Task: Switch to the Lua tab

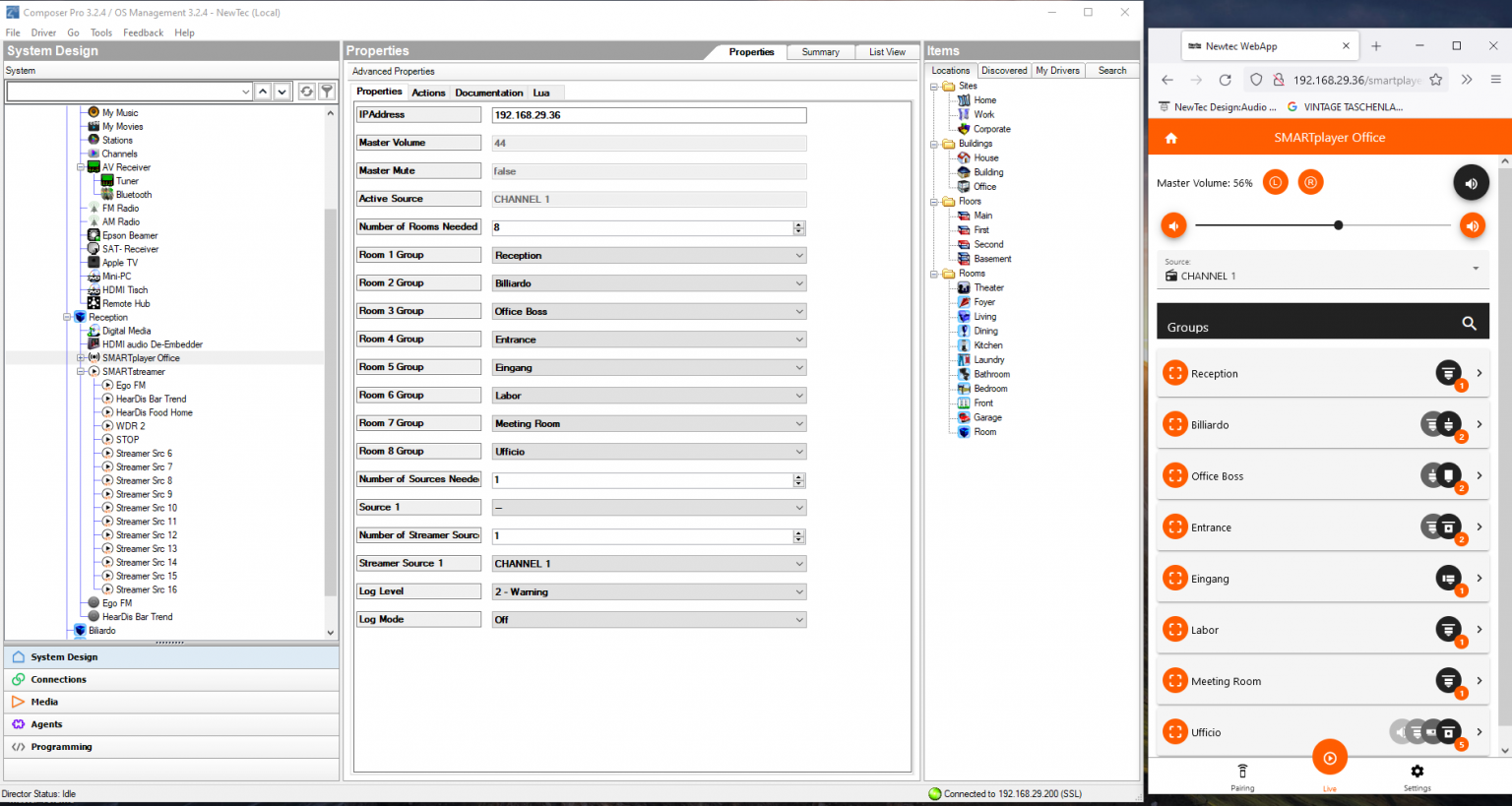Action: tap(541, 93)
